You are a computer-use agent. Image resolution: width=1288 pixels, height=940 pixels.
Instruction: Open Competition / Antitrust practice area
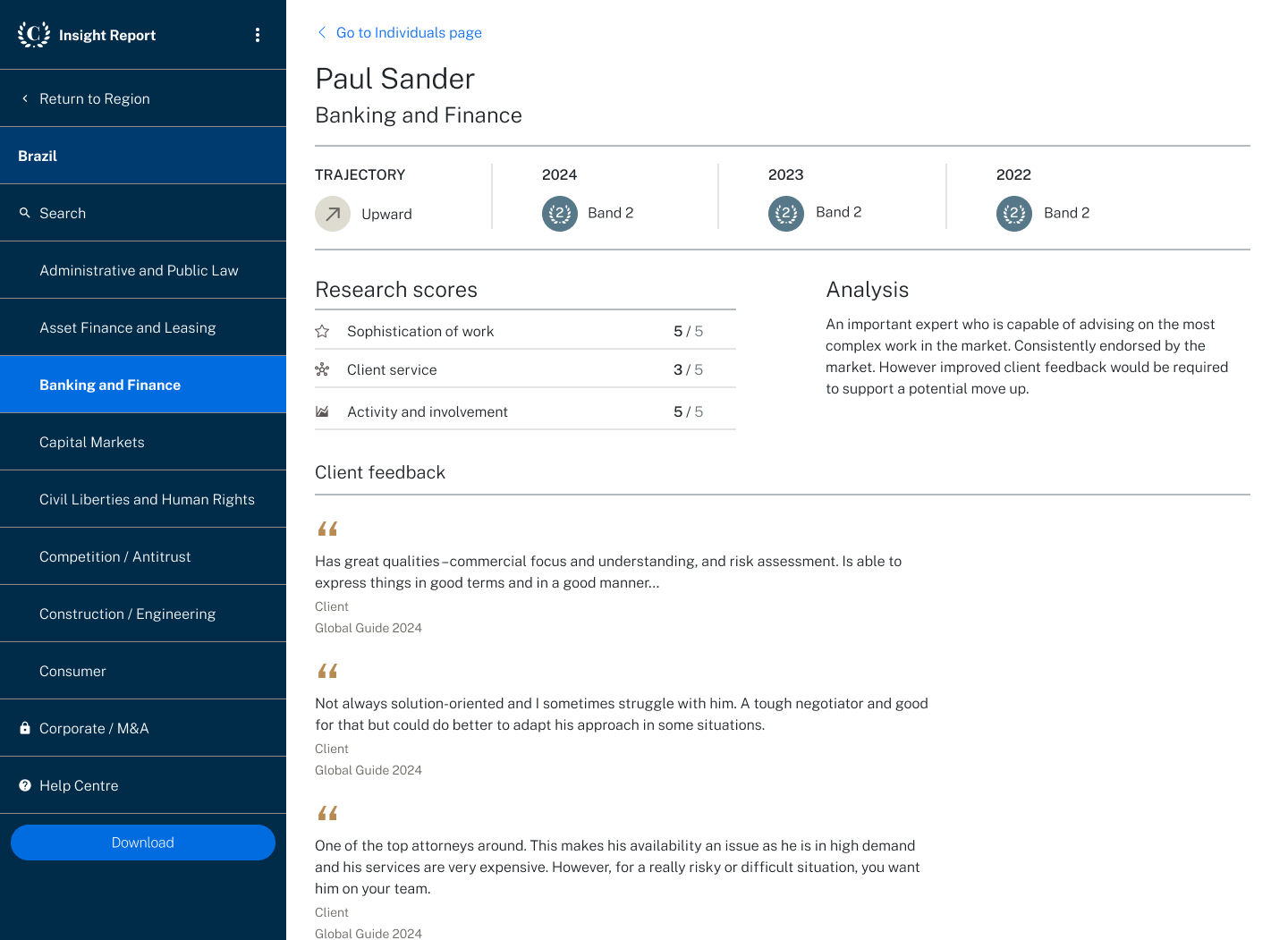(x=115, y=556)
